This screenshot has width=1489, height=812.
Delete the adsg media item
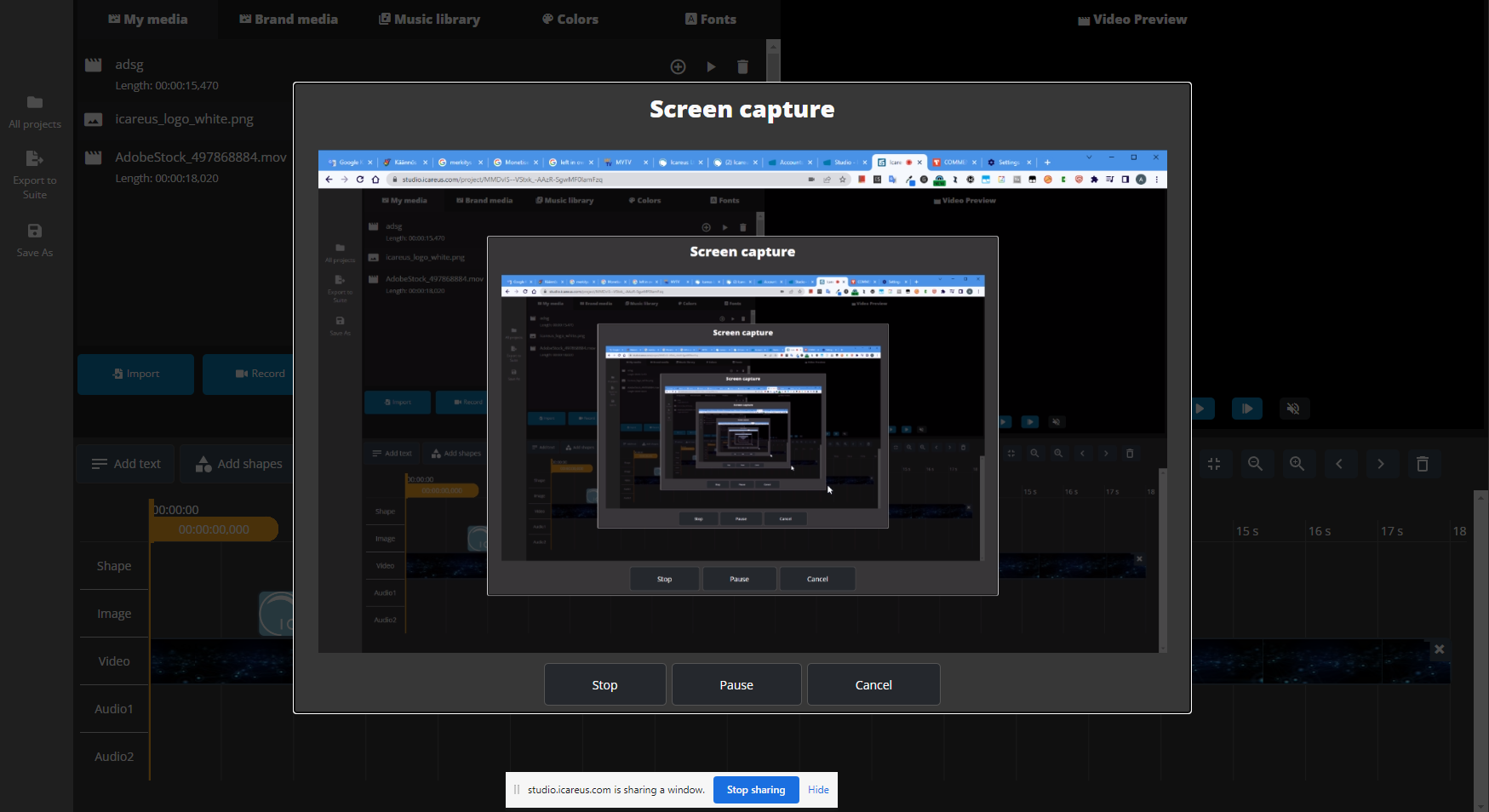coord(742,66)
